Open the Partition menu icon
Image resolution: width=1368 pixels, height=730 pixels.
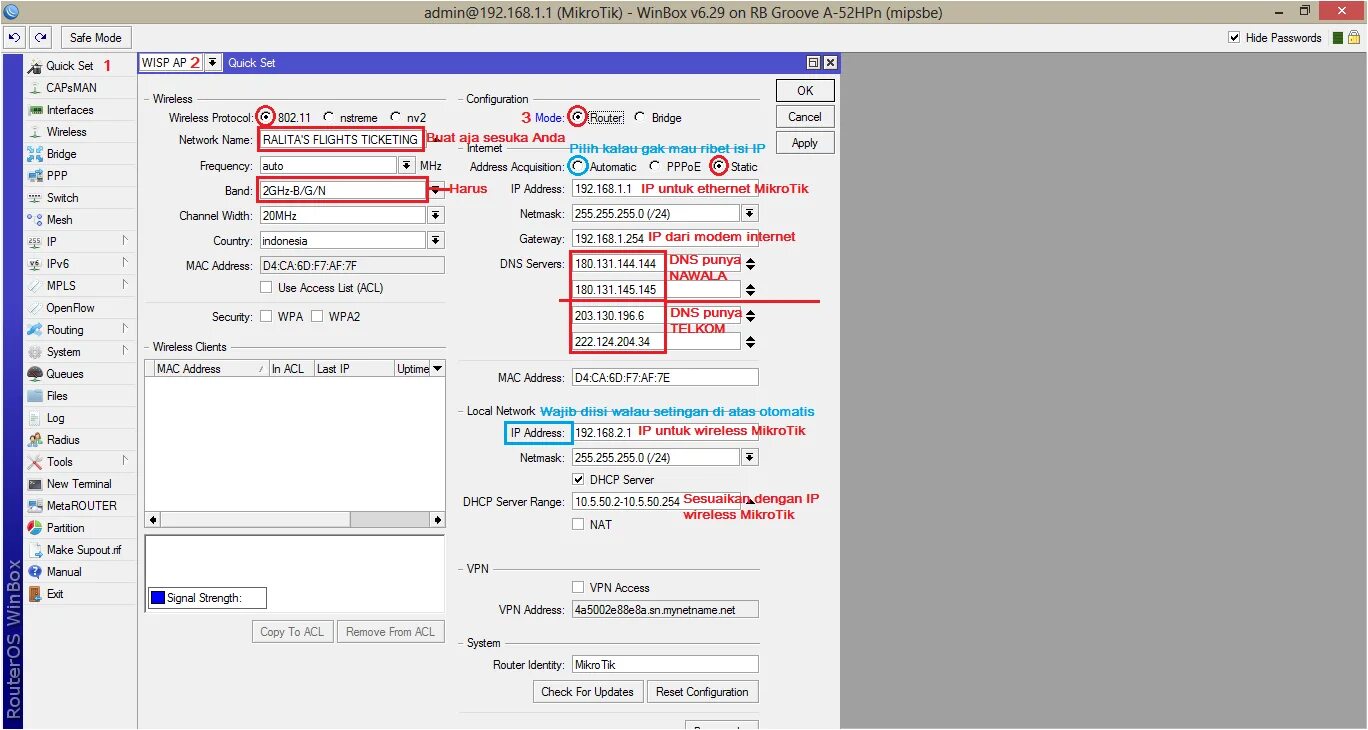[35, 528]
